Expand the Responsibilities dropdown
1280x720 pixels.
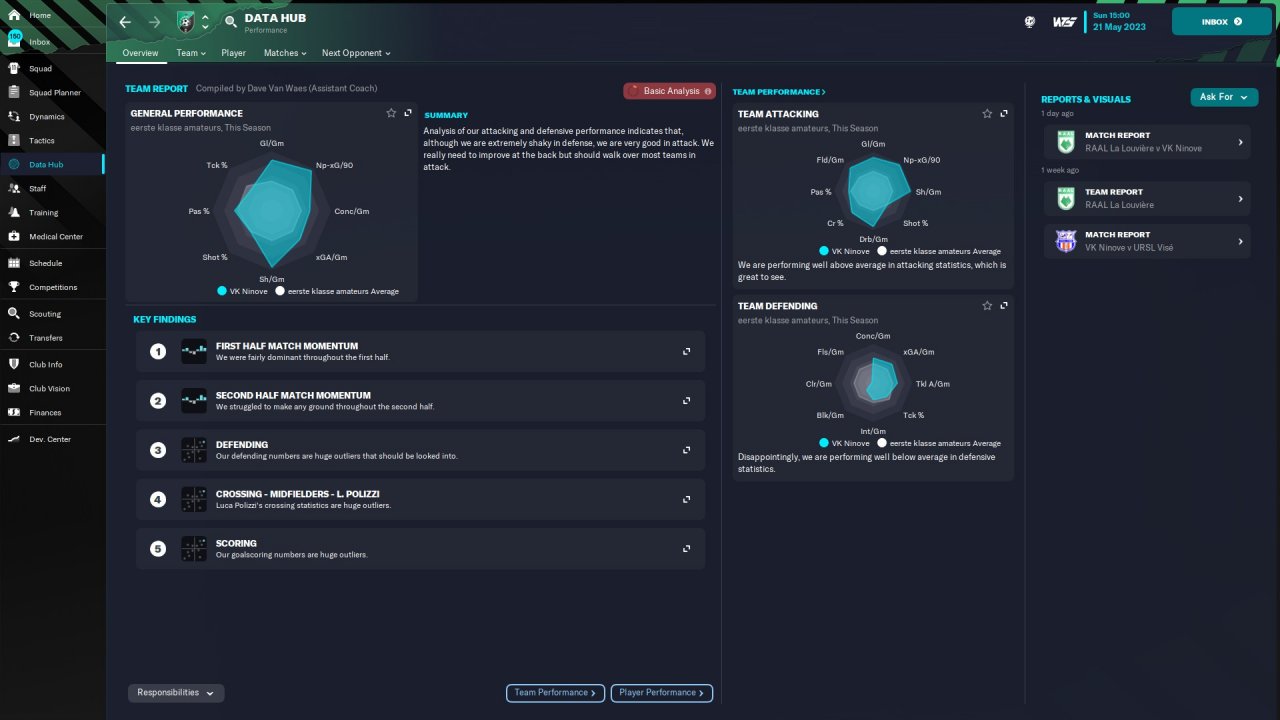(x=176, y=693)
